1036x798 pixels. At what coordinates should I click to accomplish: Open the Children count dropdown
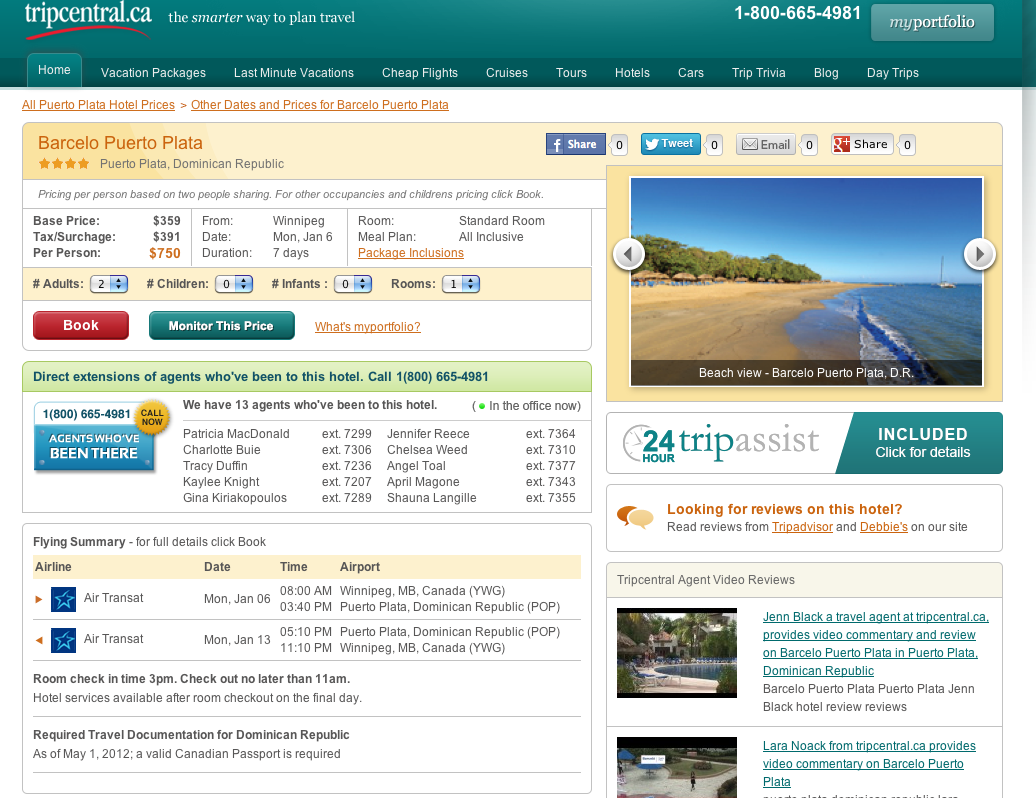coord(234,284)
